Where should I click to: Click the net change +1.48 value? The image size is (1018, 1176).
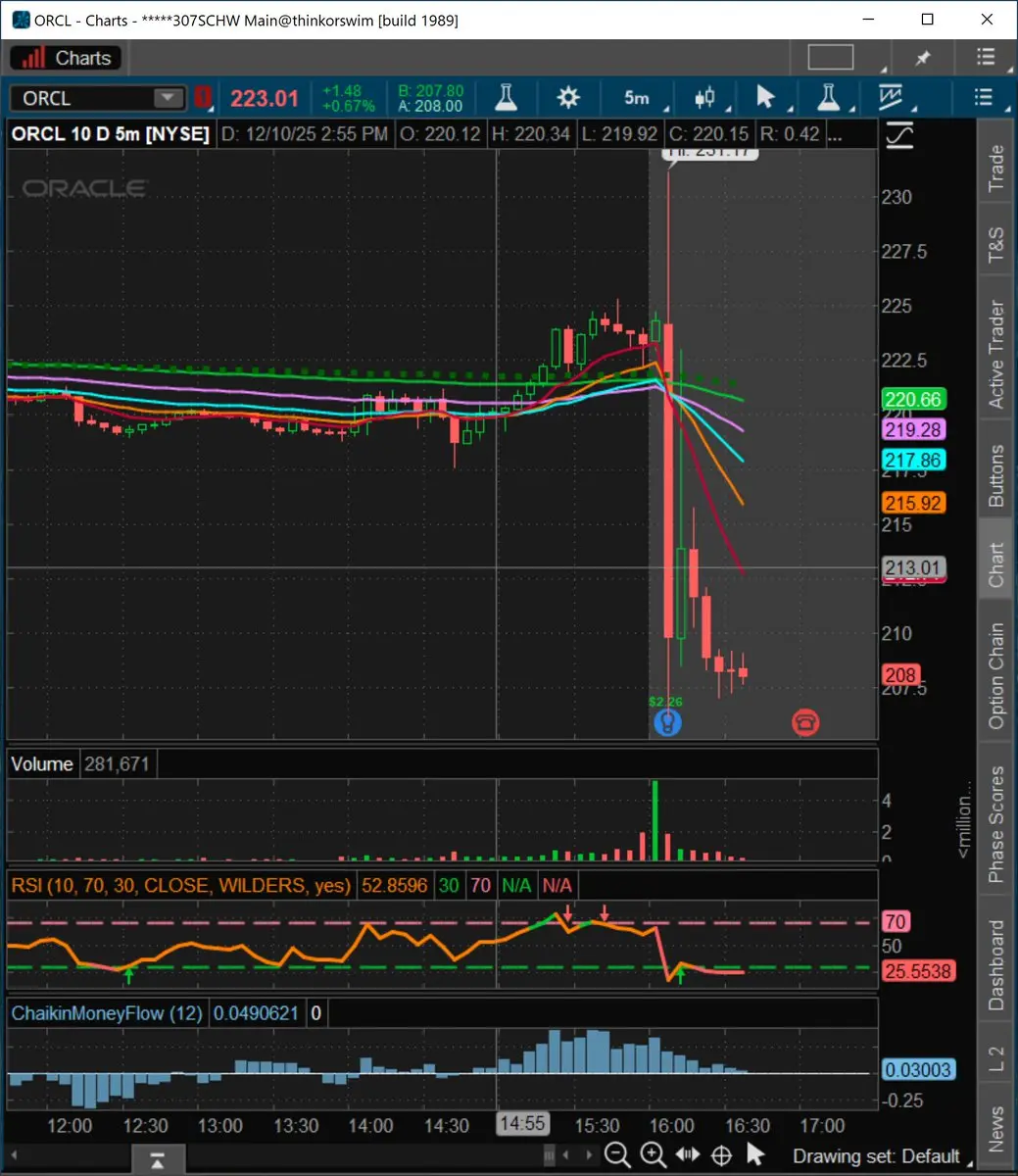coord(342,90)
